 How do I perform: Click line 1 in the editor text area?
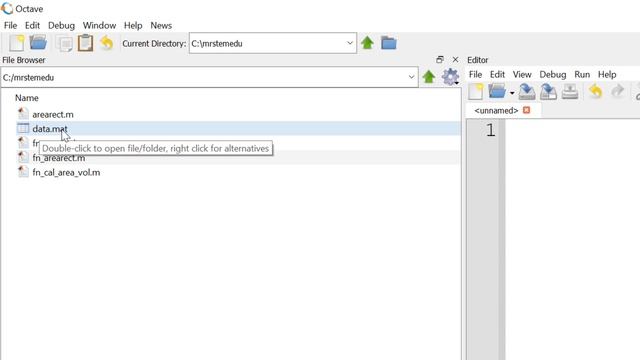pyautogui.click(x=572, y=131)
